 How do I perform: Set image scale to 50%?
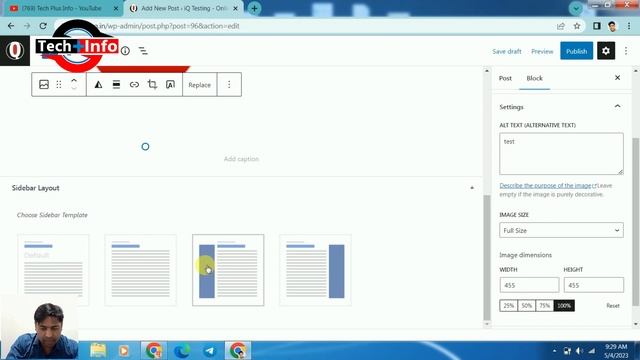[x=527, y=305]
